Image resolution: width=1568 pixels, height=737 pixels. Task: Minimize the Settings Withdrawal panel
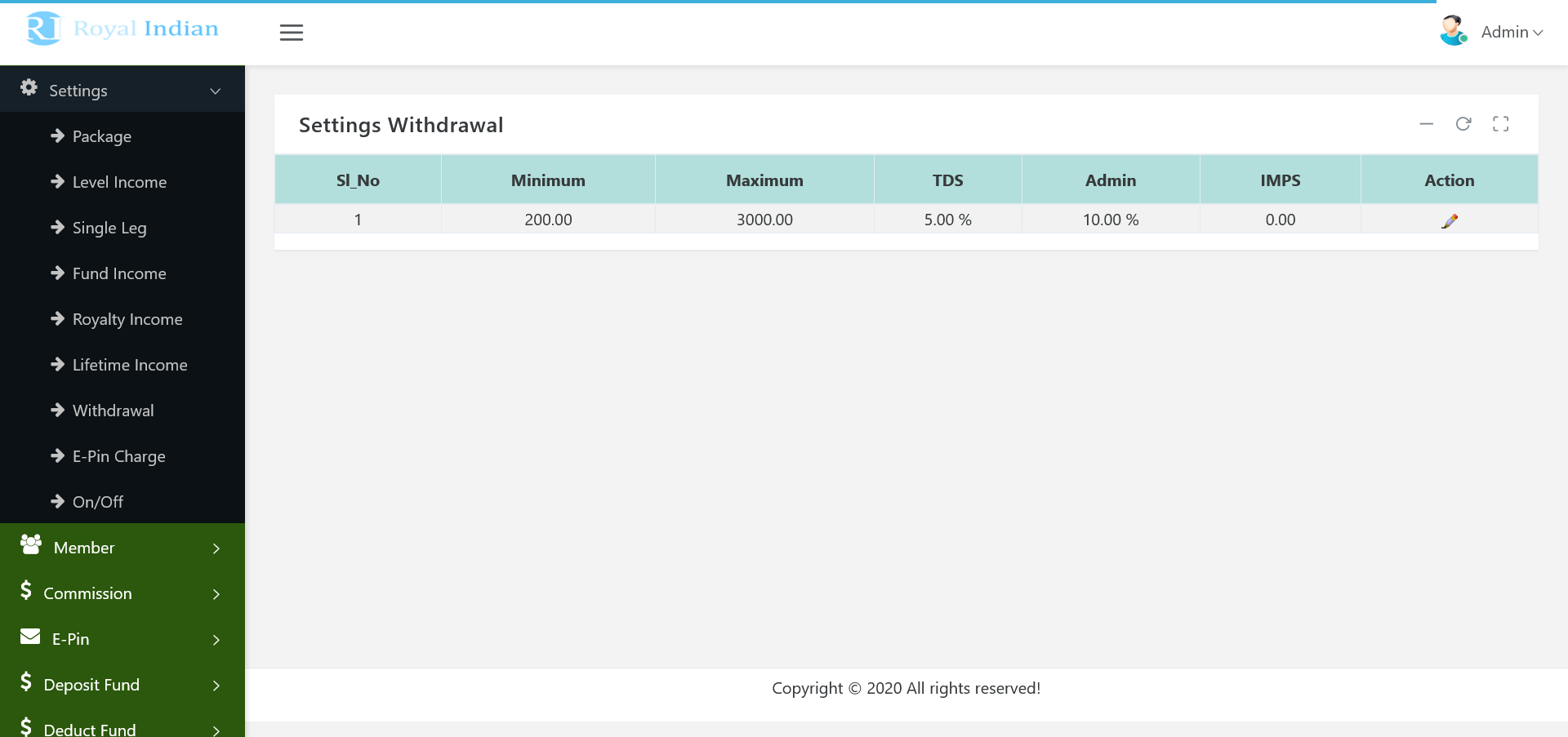pyautogui.click(x=1426, y=124)
